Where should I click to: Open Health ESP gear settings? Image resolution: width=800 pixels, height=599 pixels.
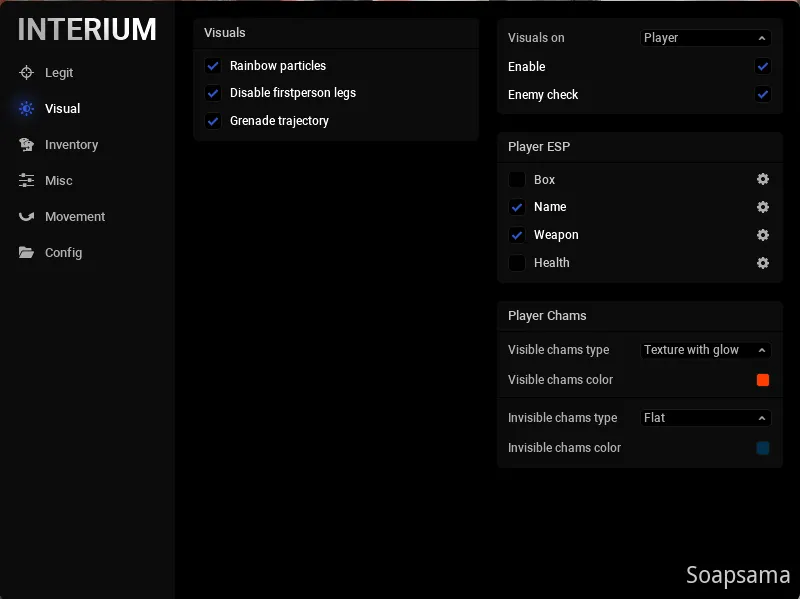coord(763,263)
